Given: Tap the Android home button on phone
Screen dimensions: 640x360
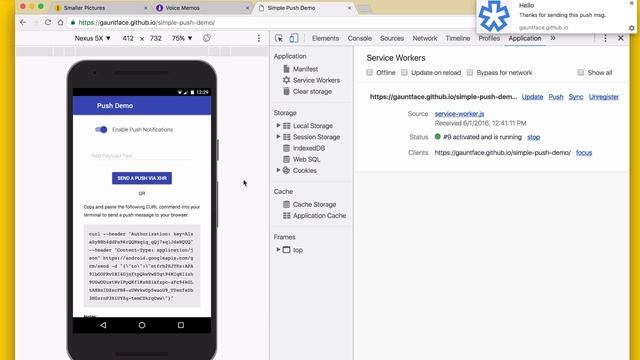Looking at the screenshot, I should (x=142, y=325).
